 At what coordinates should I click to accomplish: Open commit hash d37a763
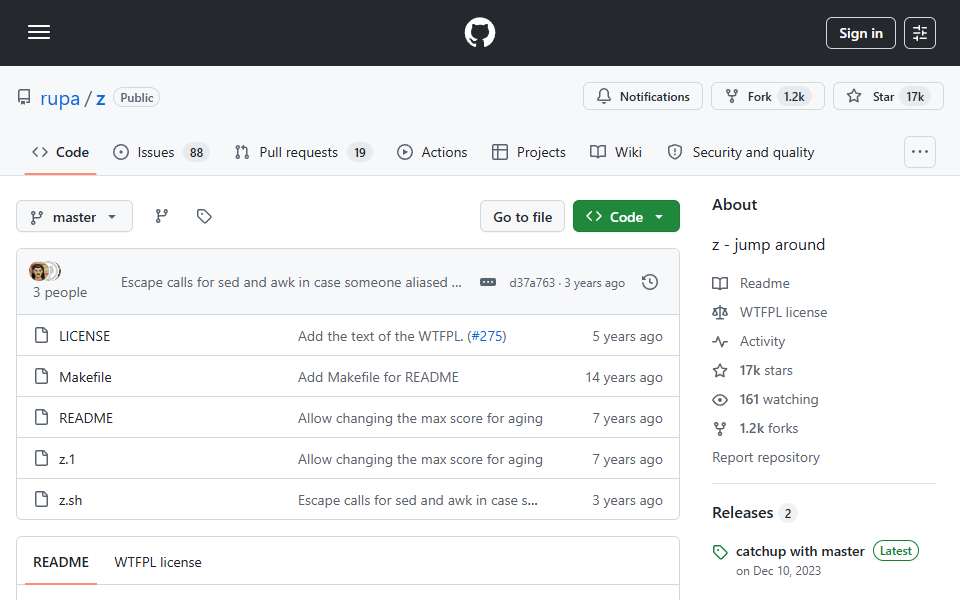click(531, 283)
